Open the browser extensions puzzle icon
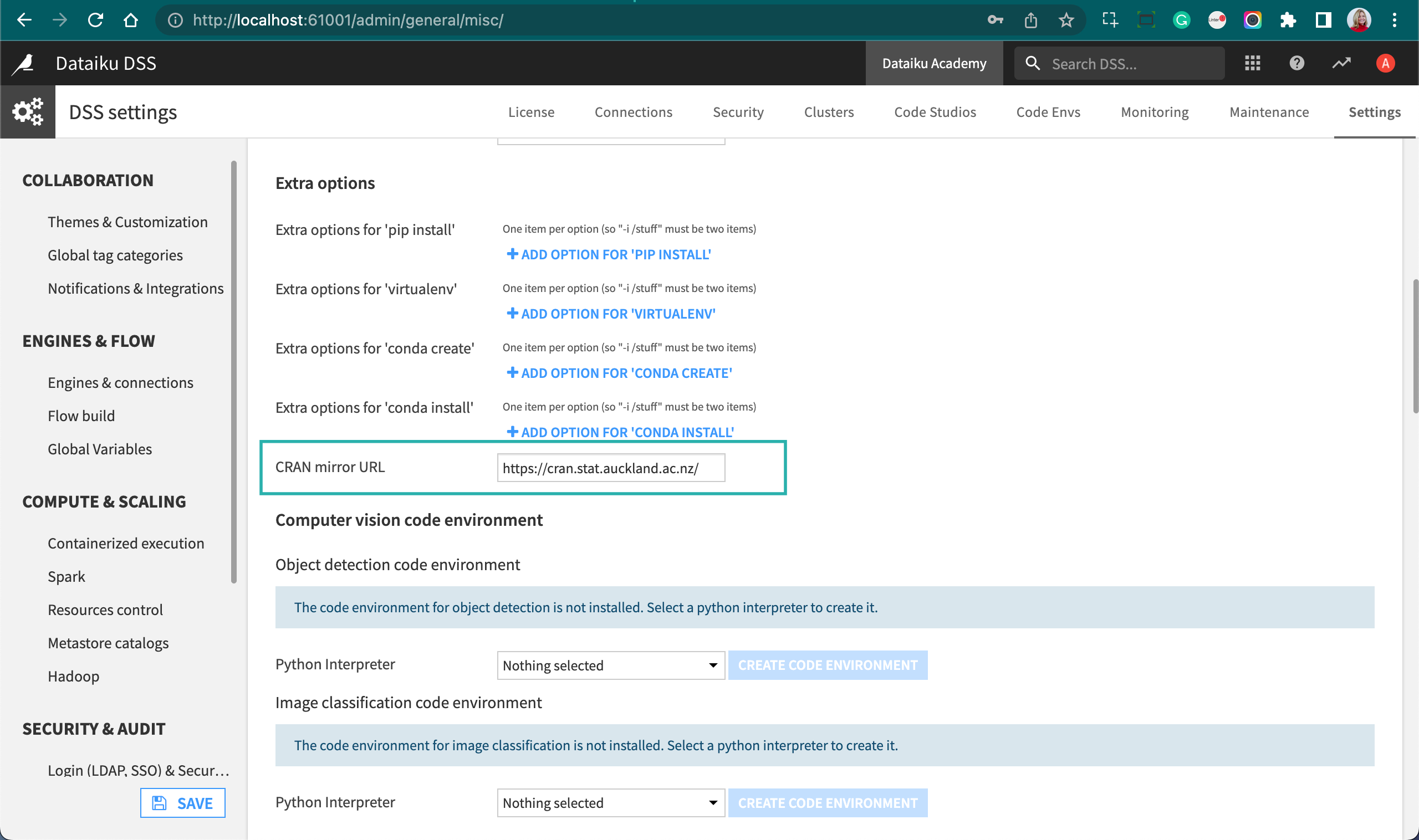This screenshot has height=840, width=1419. point(1288,20)
